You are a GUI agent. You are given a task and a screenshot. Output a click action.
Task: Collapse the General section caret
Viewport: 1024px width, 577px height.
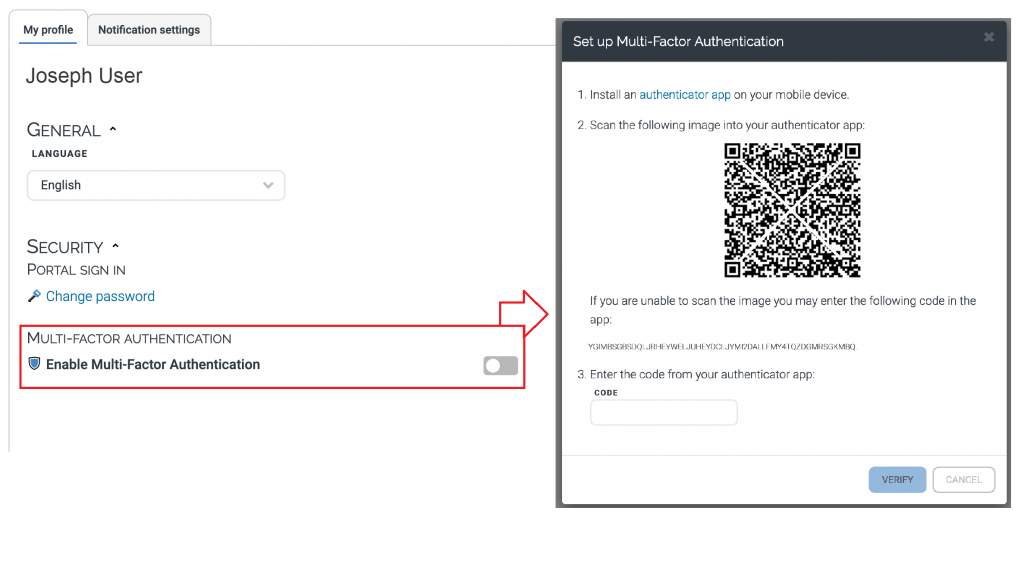(113, 130)
